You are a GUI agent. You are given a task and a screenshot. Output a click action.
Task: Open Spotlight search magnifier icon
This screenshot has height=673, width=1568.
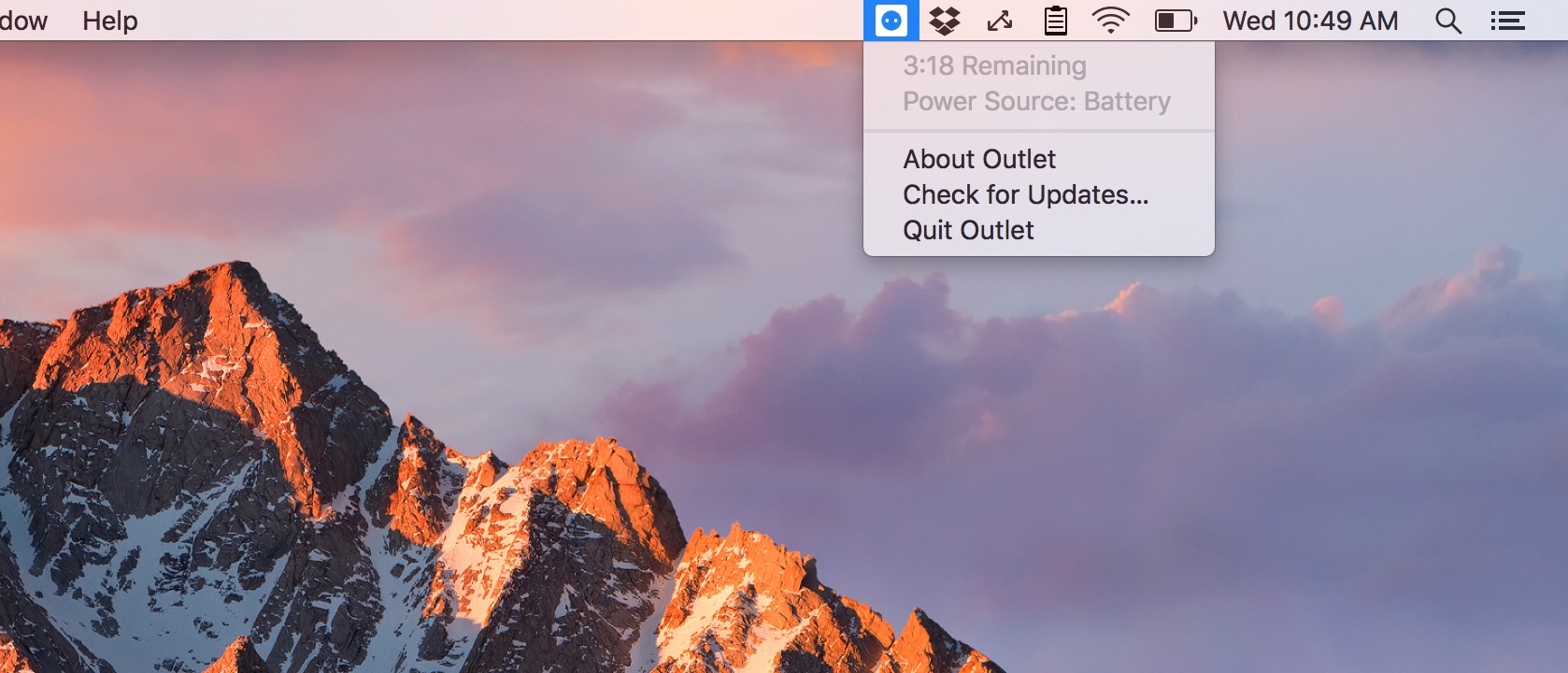[x=1448, y=21]
